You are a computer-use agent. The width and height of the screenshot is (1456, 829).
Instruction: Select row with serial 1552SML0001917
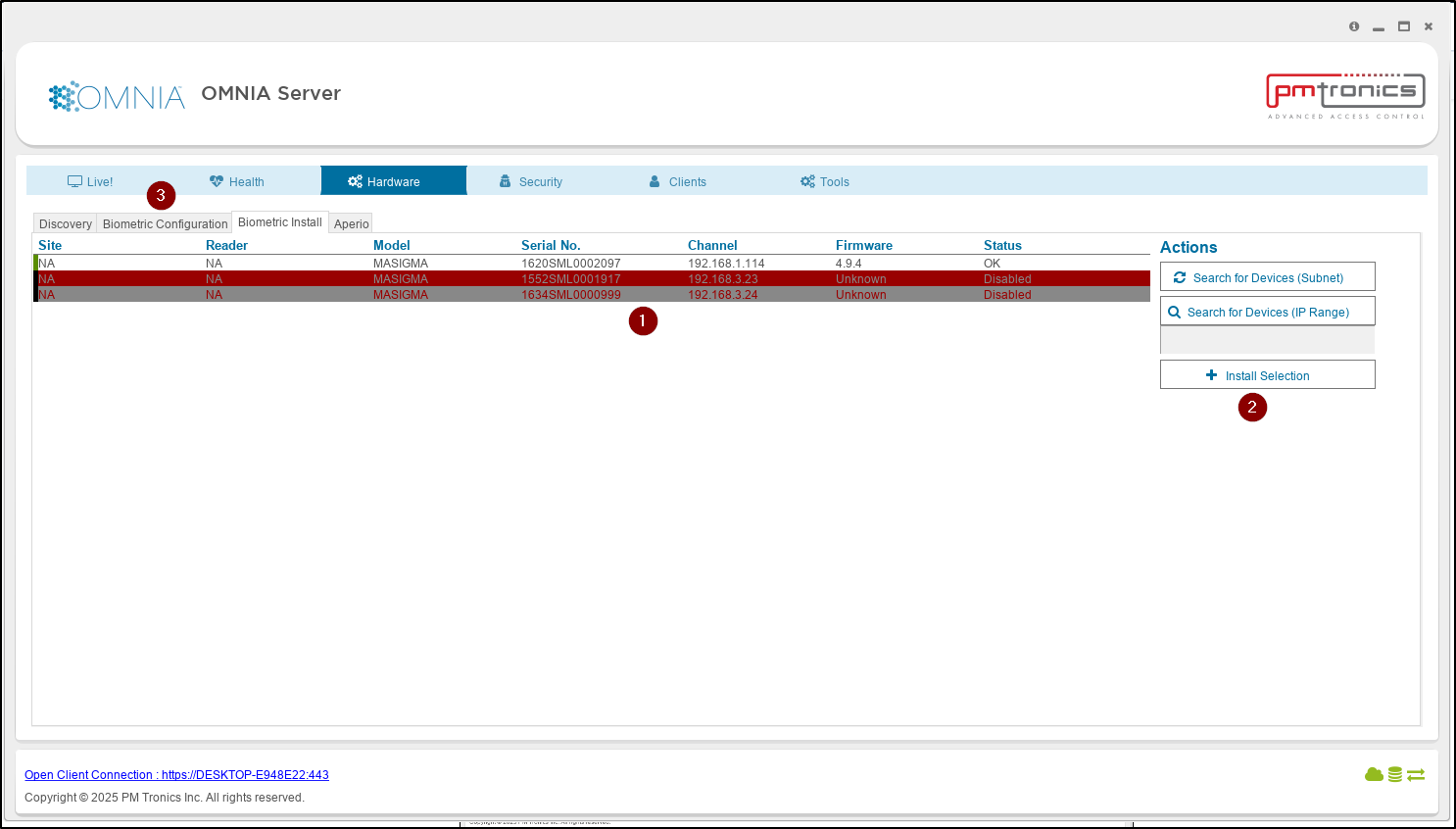(x=592, y=278)
